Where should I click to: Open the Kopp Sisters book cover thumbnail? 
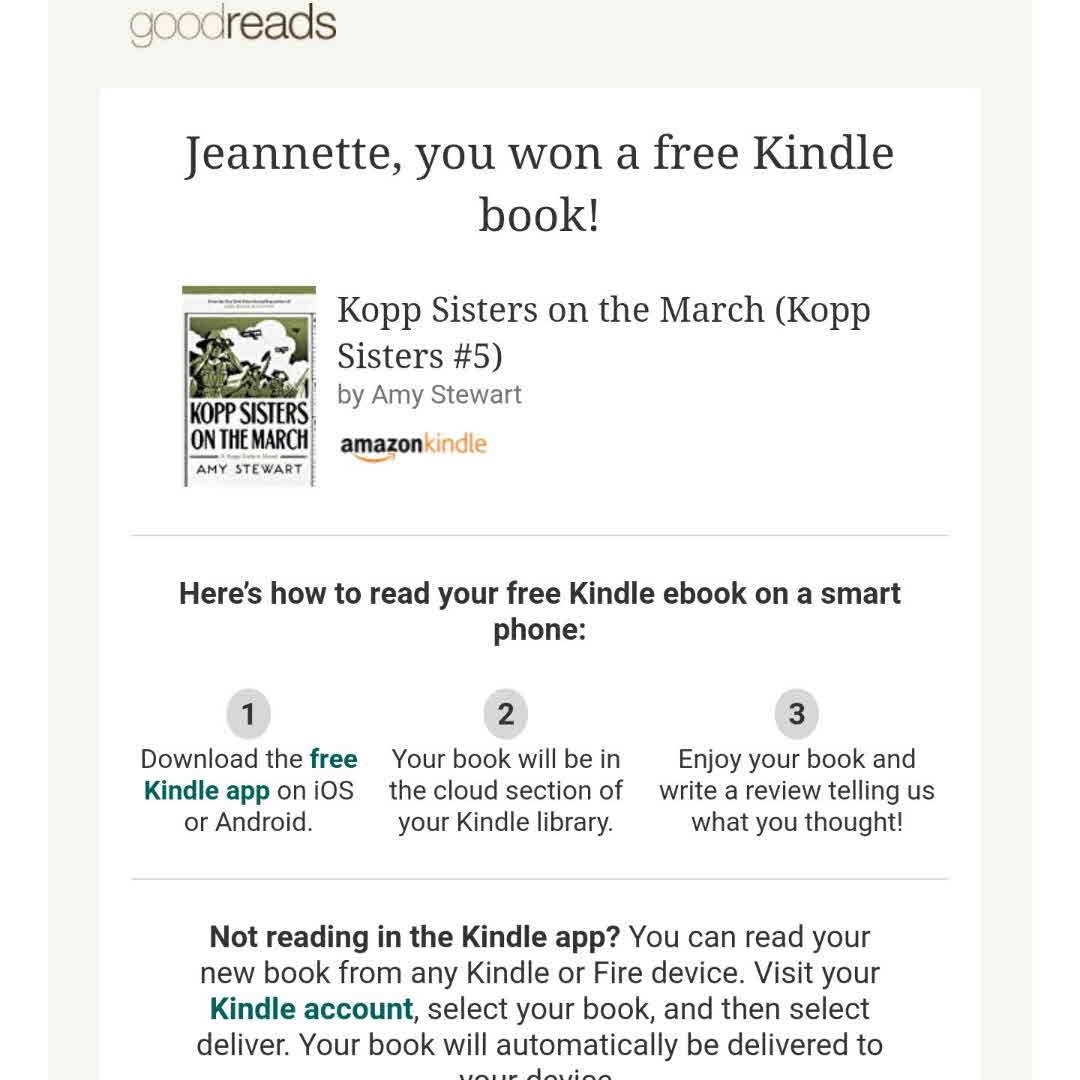click(x=249, y=387)
